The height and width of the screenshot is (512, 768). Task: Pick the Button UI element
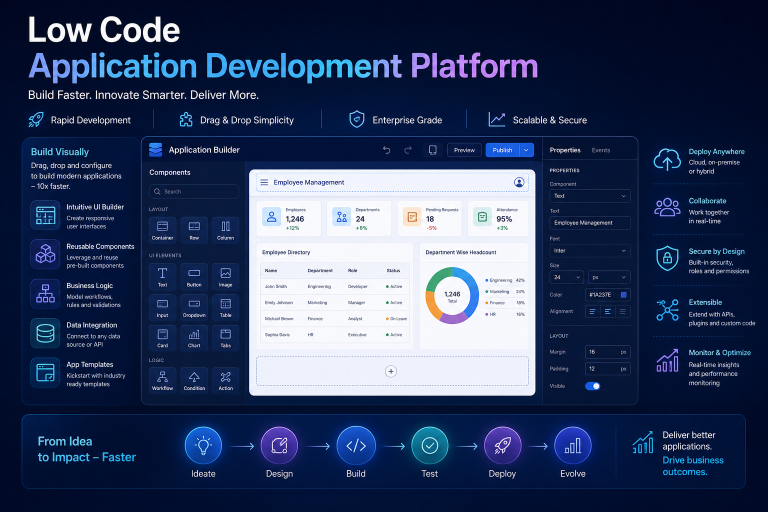[x=194, y=276]
